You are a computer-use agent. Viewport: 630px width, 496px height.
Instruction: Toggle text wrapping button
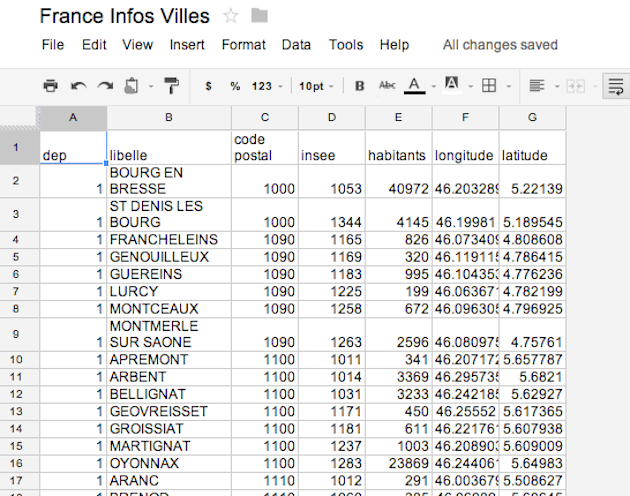(616, 86)
